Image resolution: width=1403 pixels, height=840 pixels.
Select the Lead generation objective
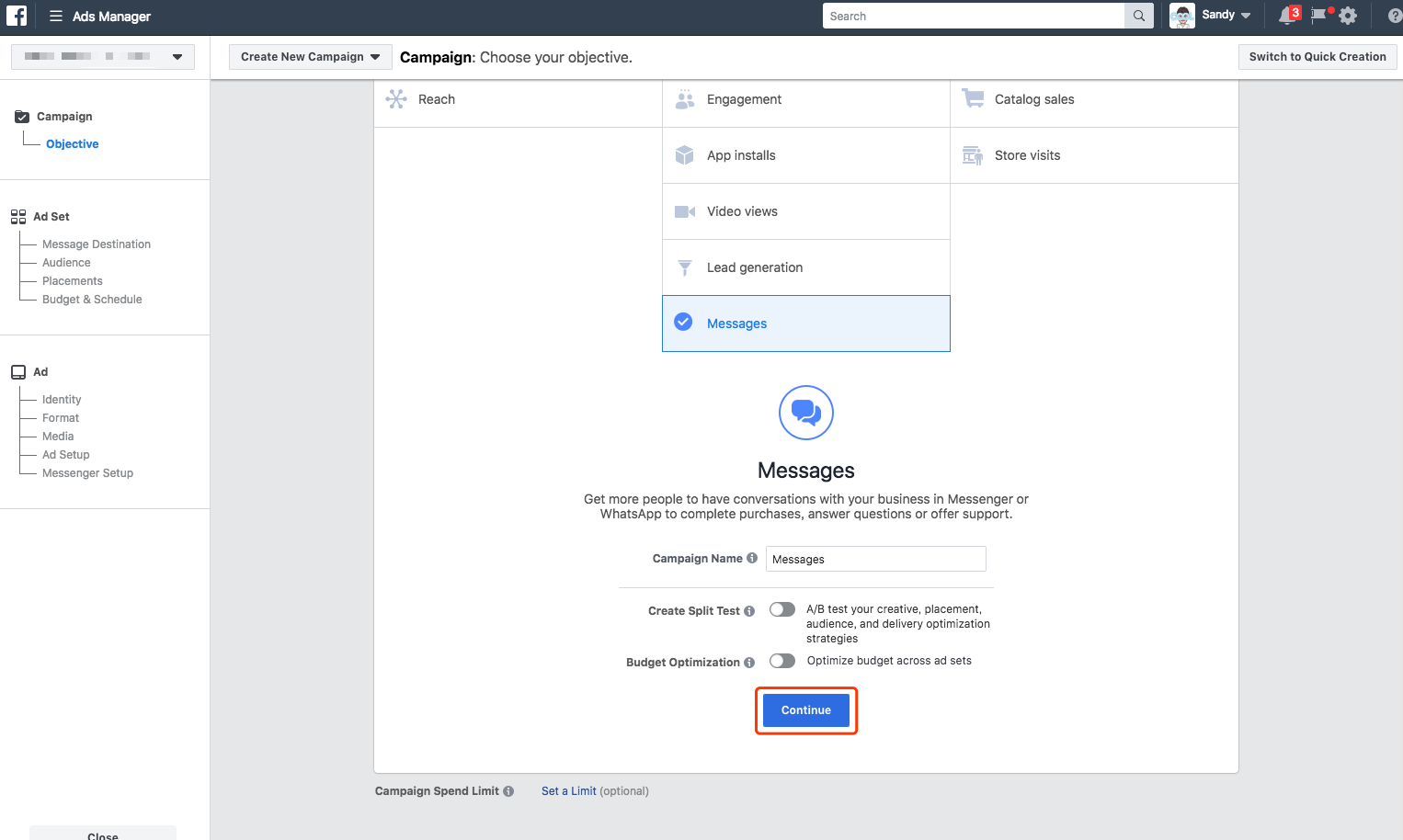click(x=806, y=267)
